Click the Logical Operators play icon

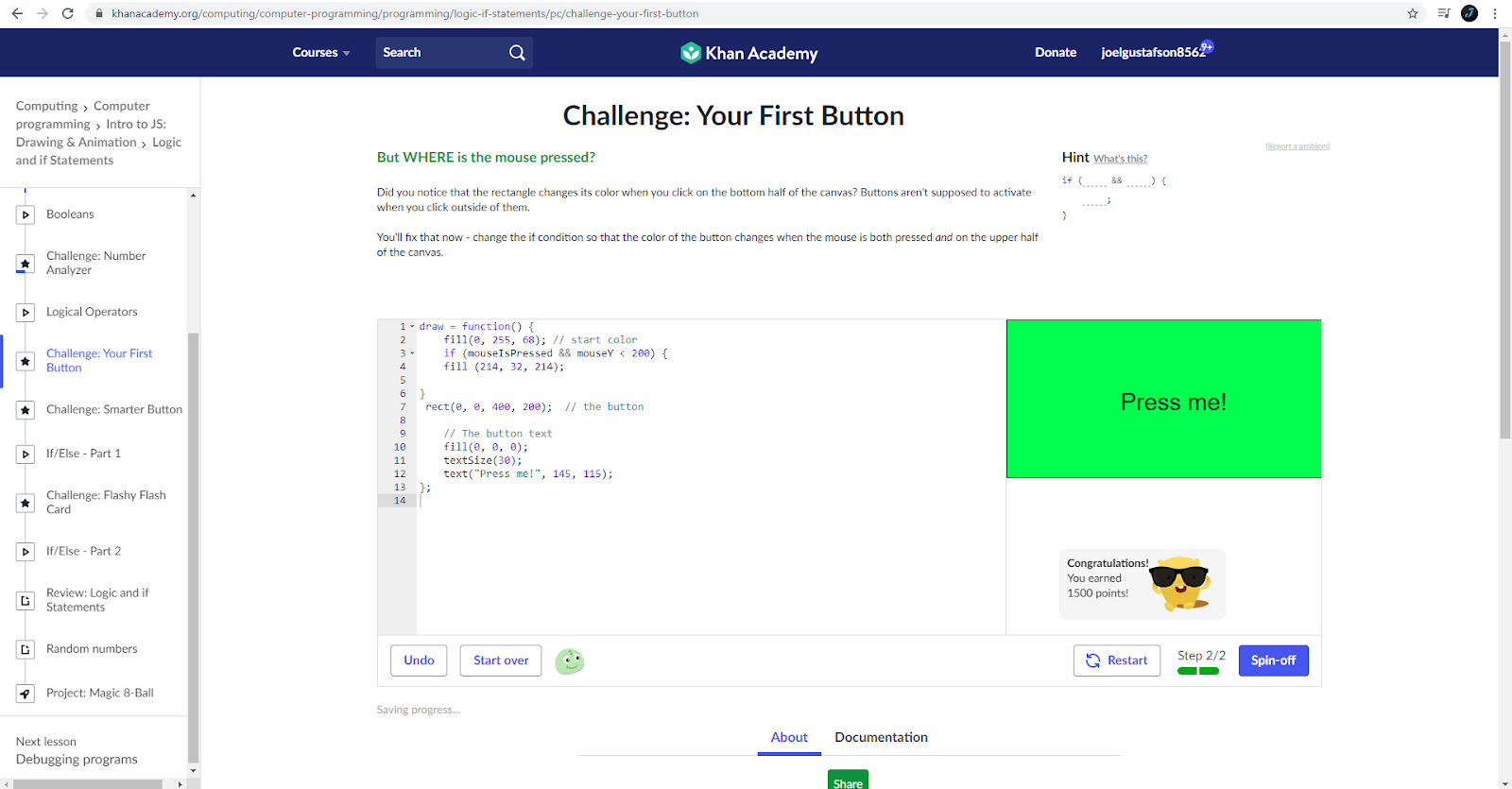click(26, 313)
